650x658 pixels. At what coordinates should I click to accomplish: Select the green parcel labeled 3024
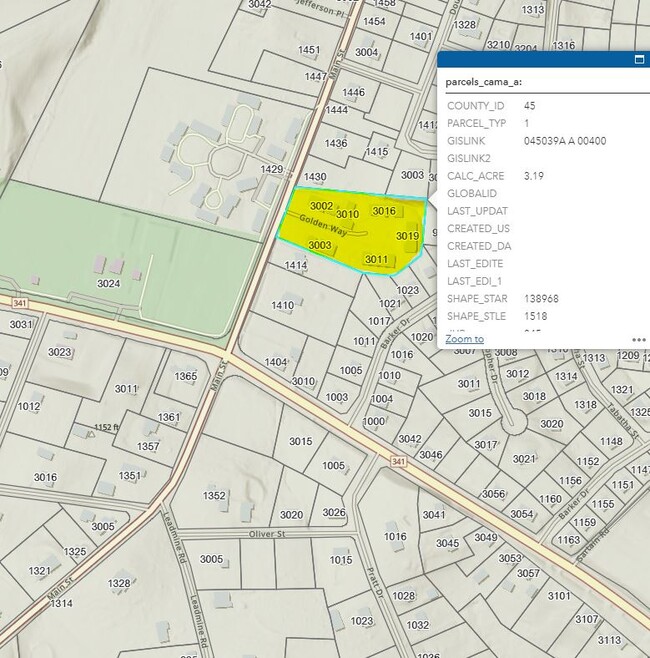tap(108, 284)
